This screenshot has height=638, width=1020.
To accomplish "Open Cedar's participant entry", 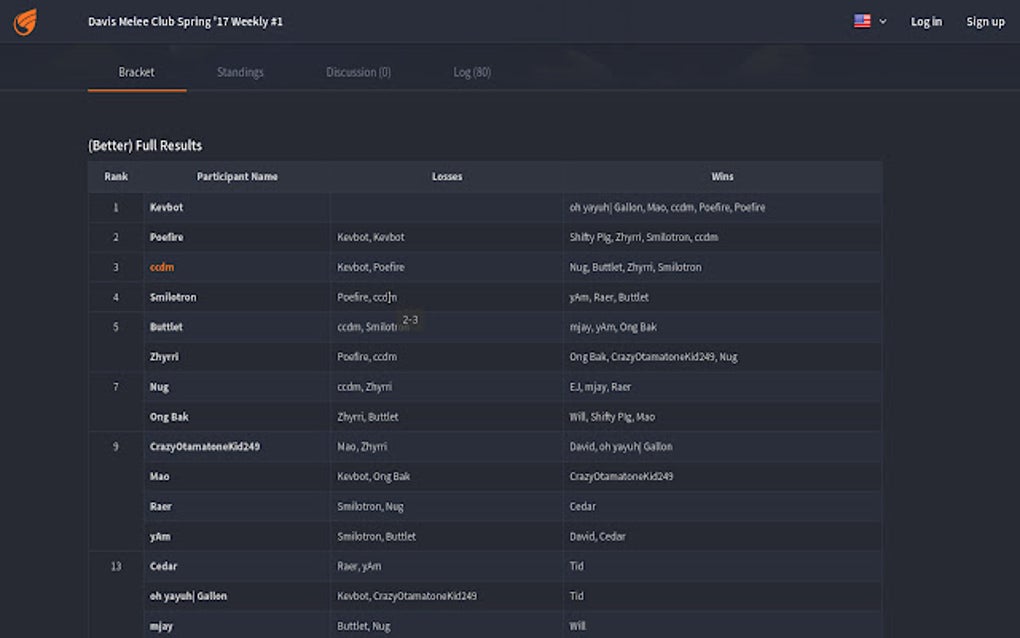I will point(161,566).
